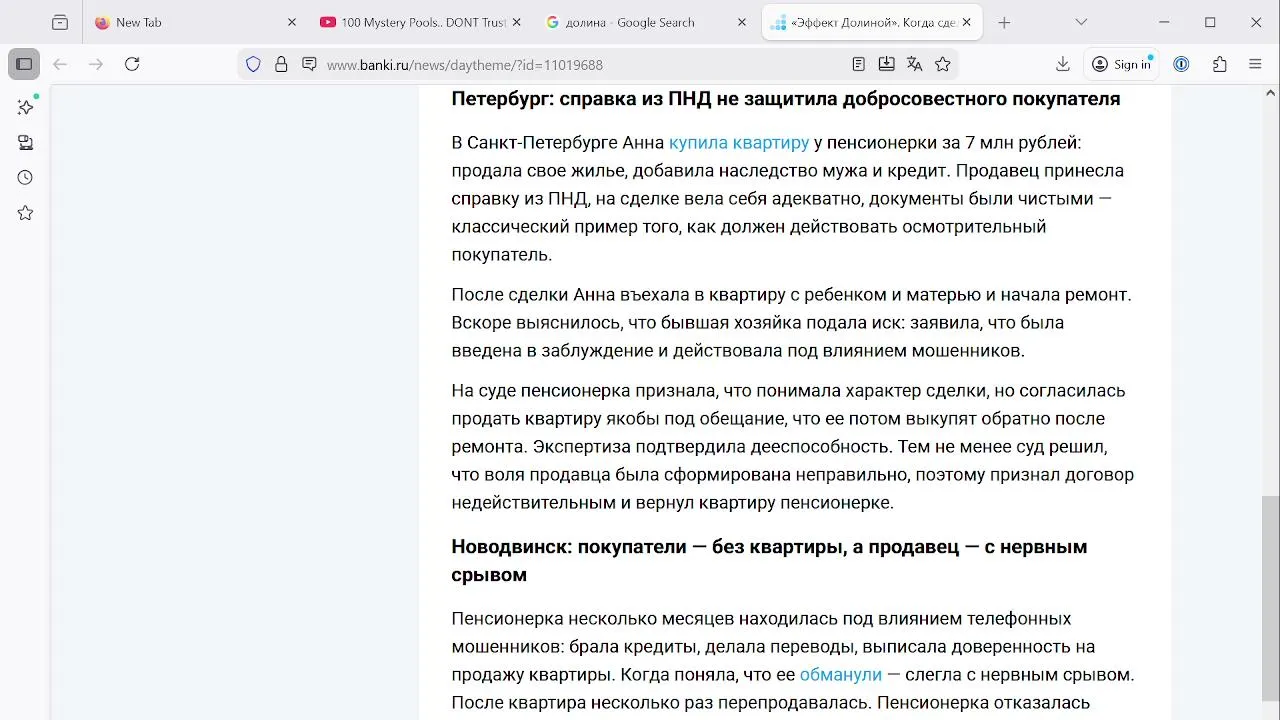1280x720 pixels.
Task: Close the долина Google Search tab
Action: (x=742, y=22)
